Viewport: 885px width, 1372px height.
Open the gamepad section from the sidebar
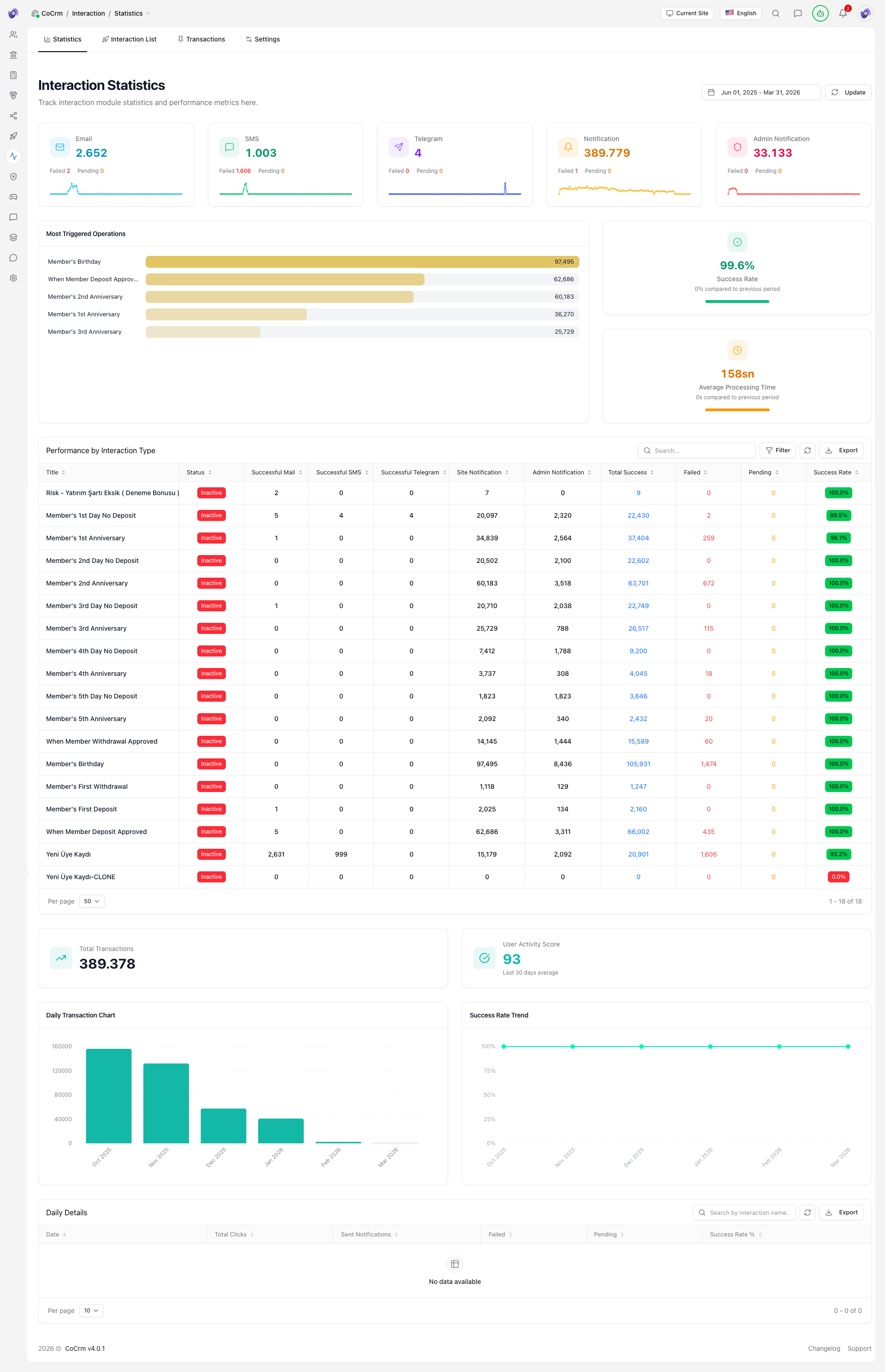point(13,196)
